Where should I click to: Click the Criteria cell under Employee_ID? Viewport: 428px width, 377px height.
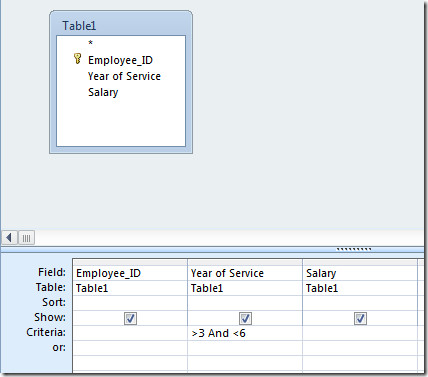(130, 333)
